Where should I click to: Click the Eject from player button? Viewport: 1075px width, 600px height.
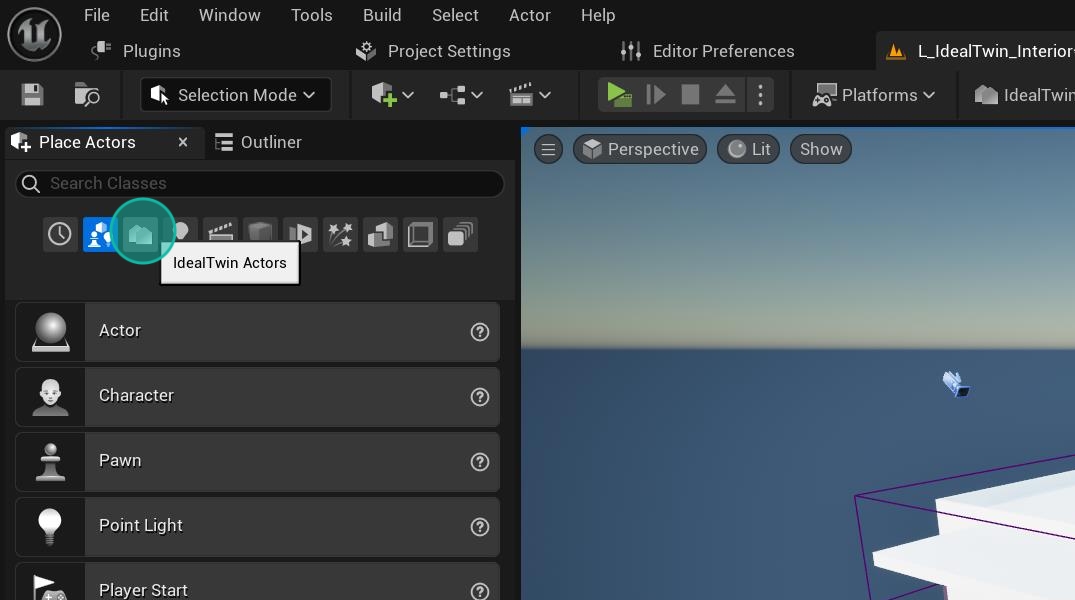(x=725, y=95)
